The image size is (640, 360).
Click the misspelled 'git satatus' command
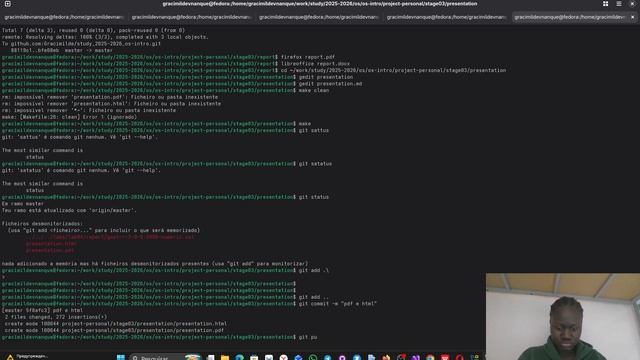coord(315,164)
